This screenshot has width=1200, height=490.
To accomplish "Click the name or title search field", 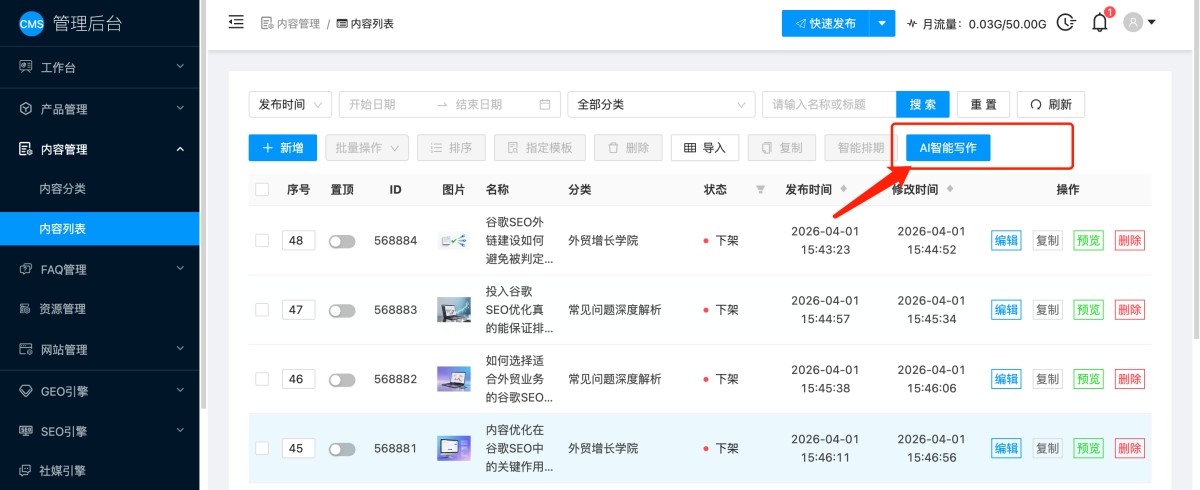I will pos(828,104).
